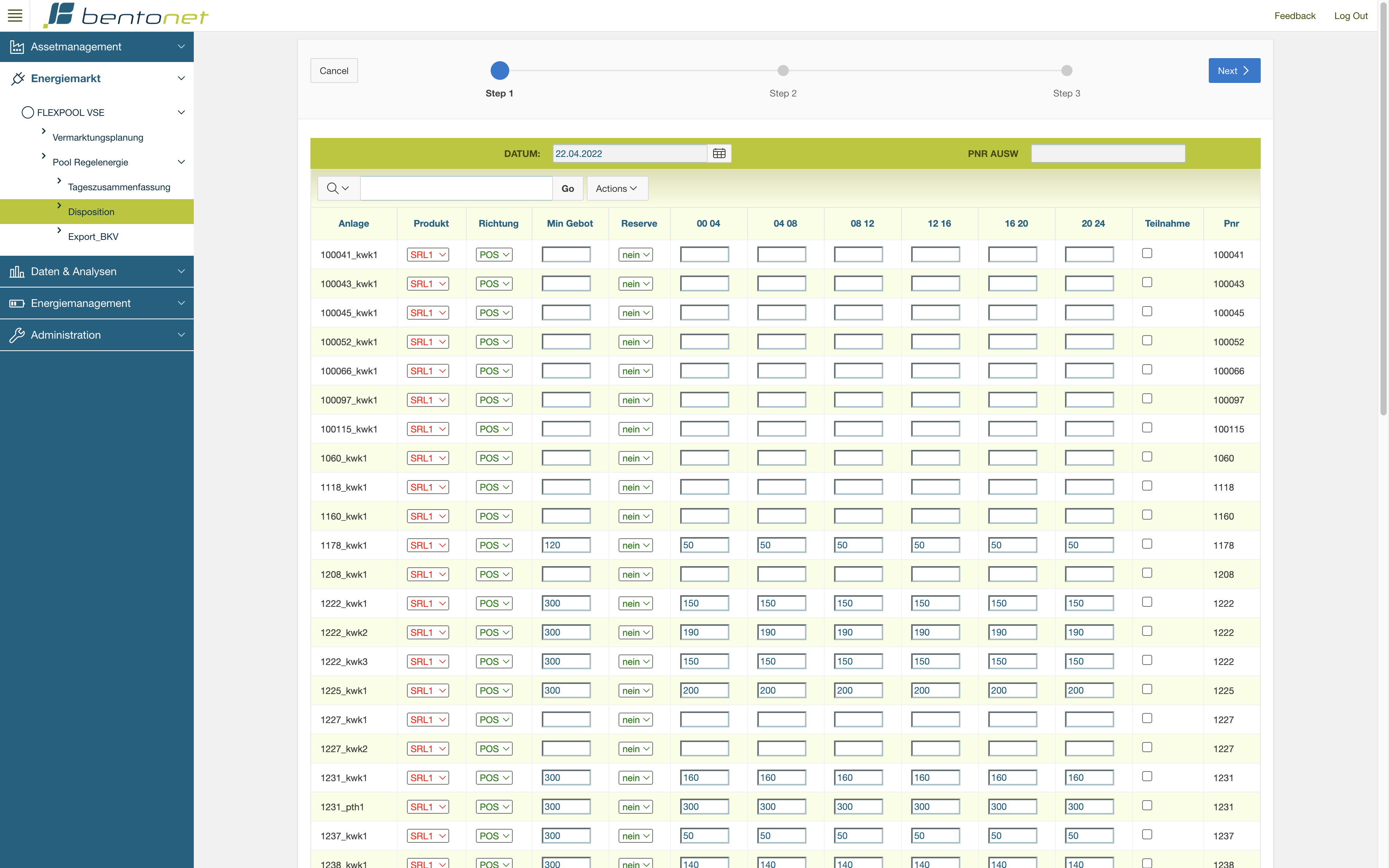Image resolution: width=1389 pixels, height=868 pixels.
Task: Click the Energiemanagement battery icon
Action: [17, 303]
